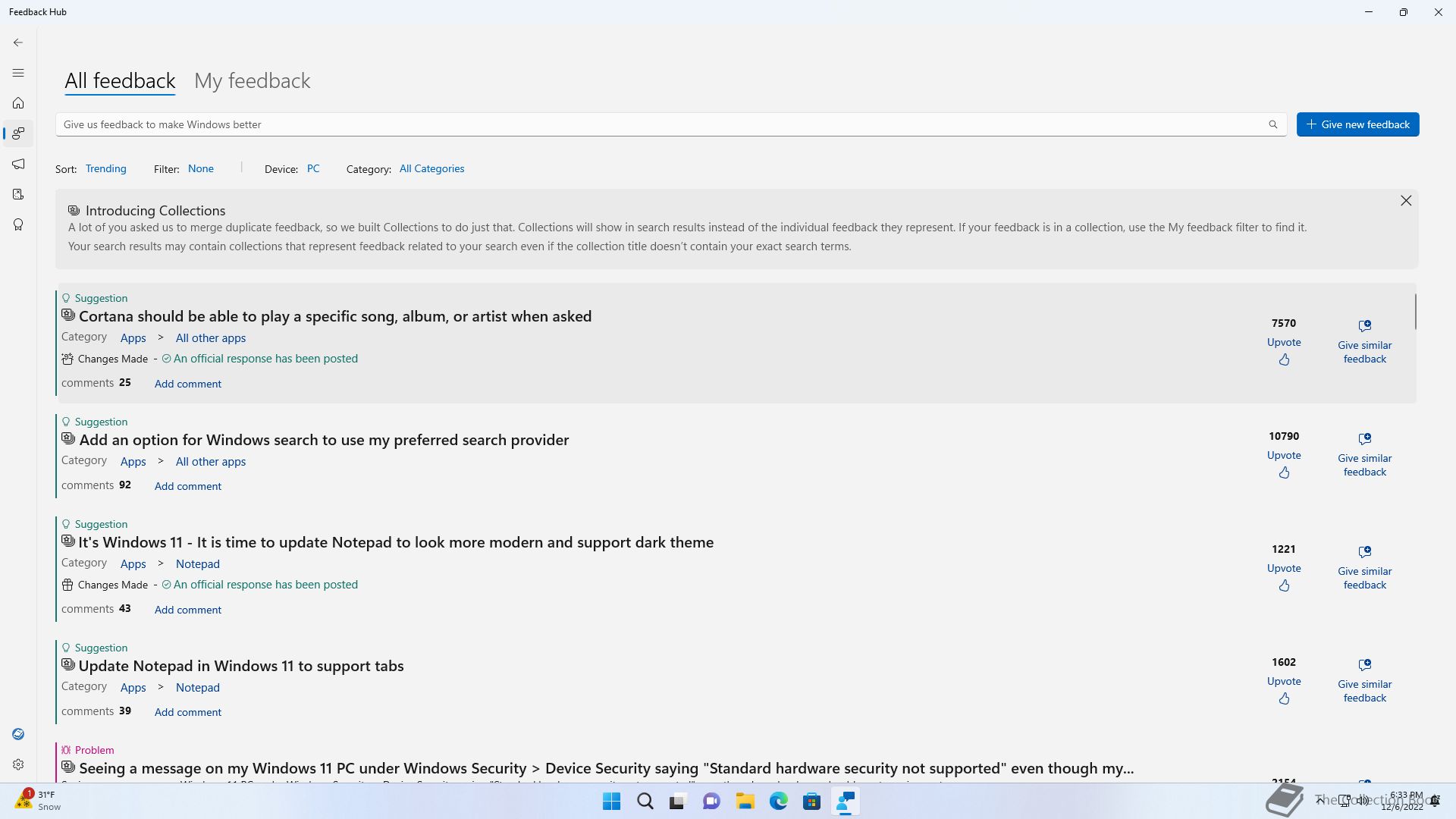Give similar feedback for Notepad tabs
This screenshot has height=819, width=1456.
1365,680
